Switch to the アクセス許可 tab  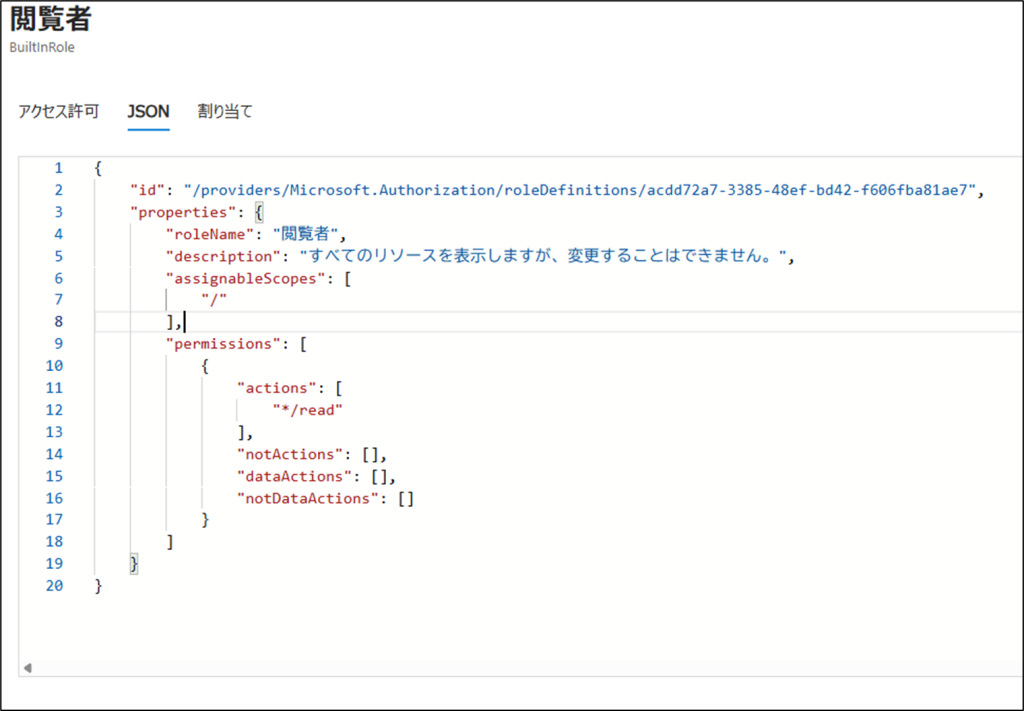(58, 112)
